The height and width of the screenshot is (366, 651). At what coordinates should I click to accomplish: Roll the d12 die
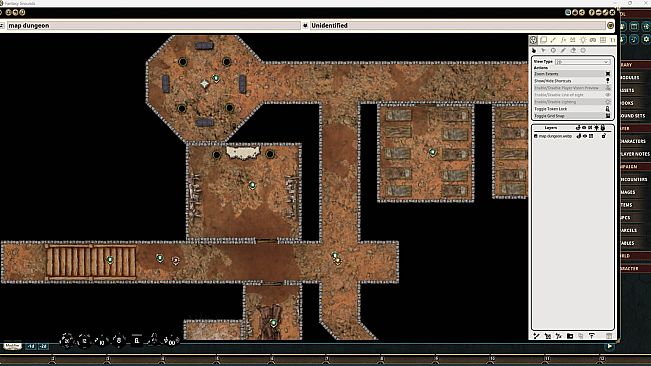coord(84,341)
